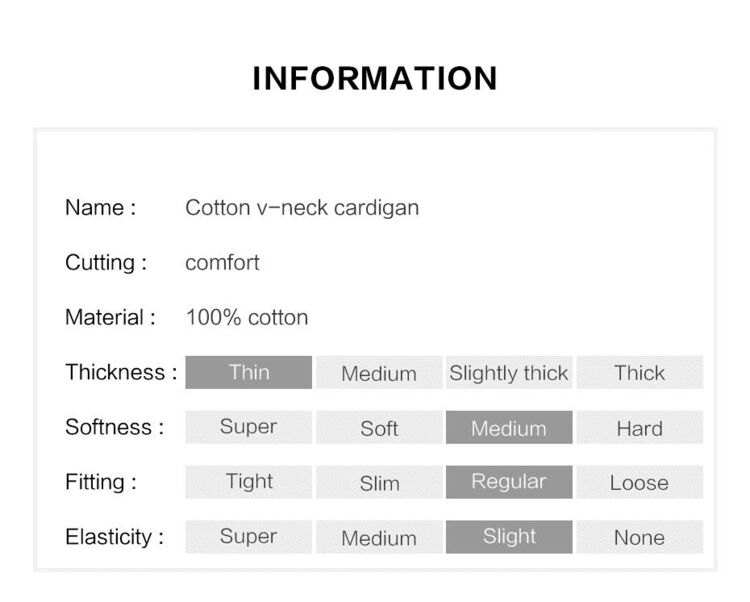Screen dimensions: 750x602
Task: Pick Soft in Softness row
Action: [x=379, y=427]
